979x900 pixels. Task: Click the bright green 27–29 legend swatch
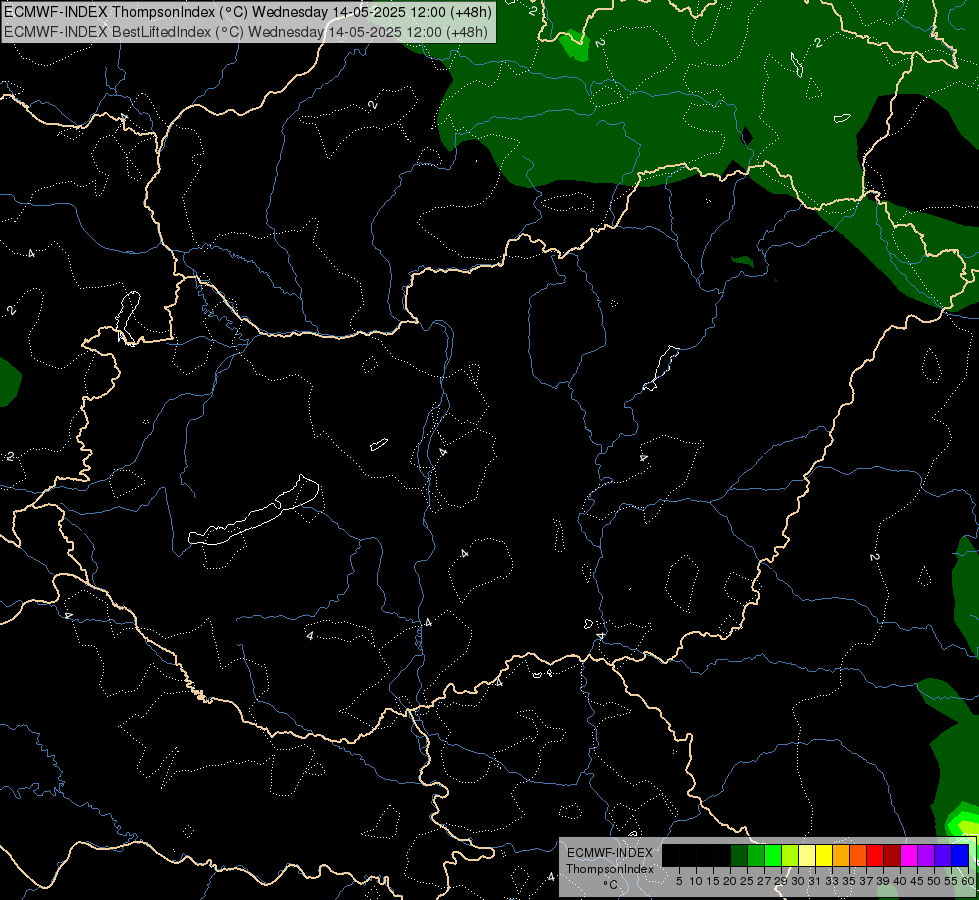click(773, 855)
